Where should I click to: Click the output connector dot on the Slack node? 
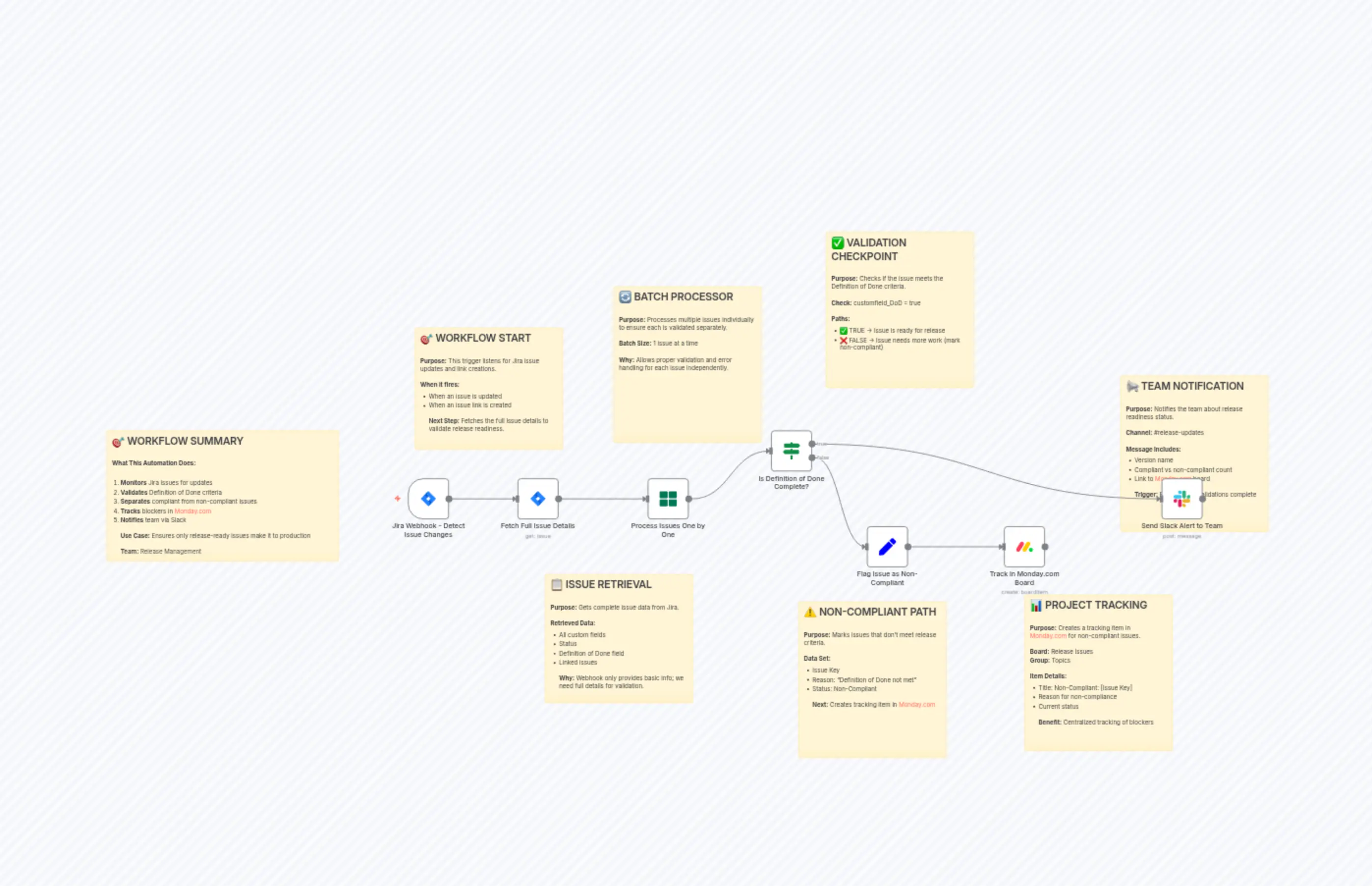coord(1203,499)
